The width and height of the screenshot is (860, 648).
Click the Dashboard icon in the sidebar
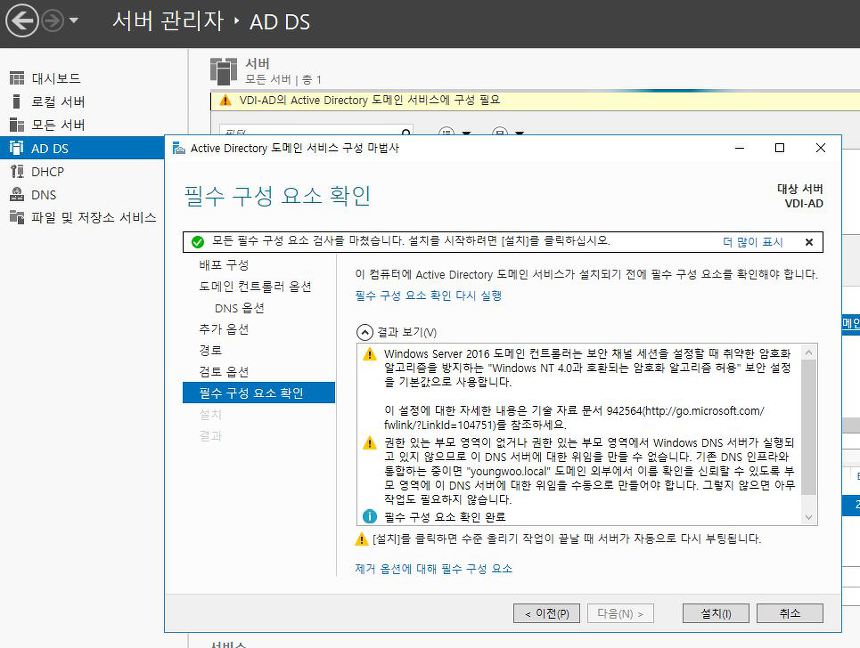(x=17, y=78)
